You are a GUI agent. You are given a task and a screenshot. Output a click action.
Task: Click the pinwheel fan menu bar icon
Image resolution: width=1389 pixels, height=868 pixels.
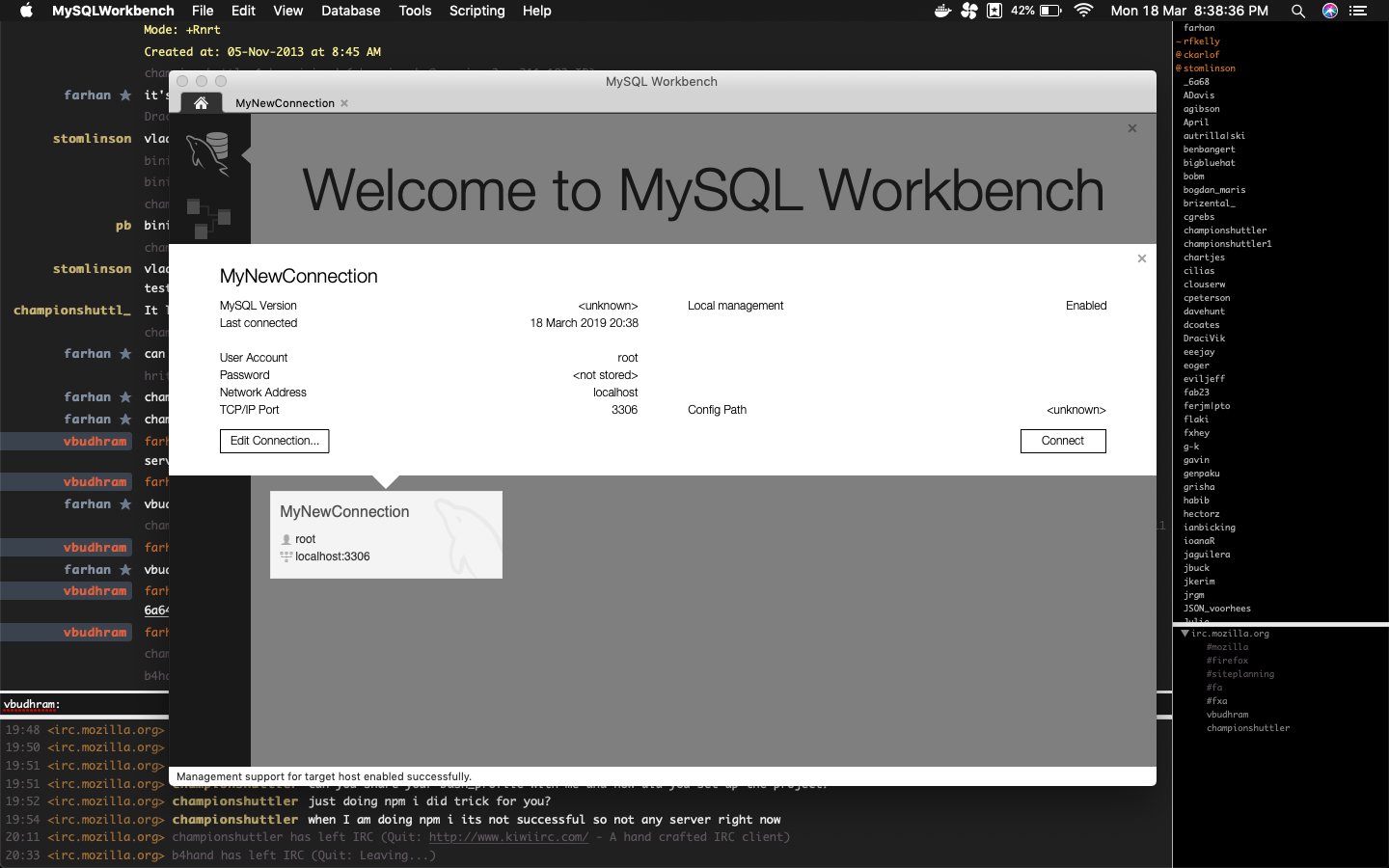click(969, 11)
